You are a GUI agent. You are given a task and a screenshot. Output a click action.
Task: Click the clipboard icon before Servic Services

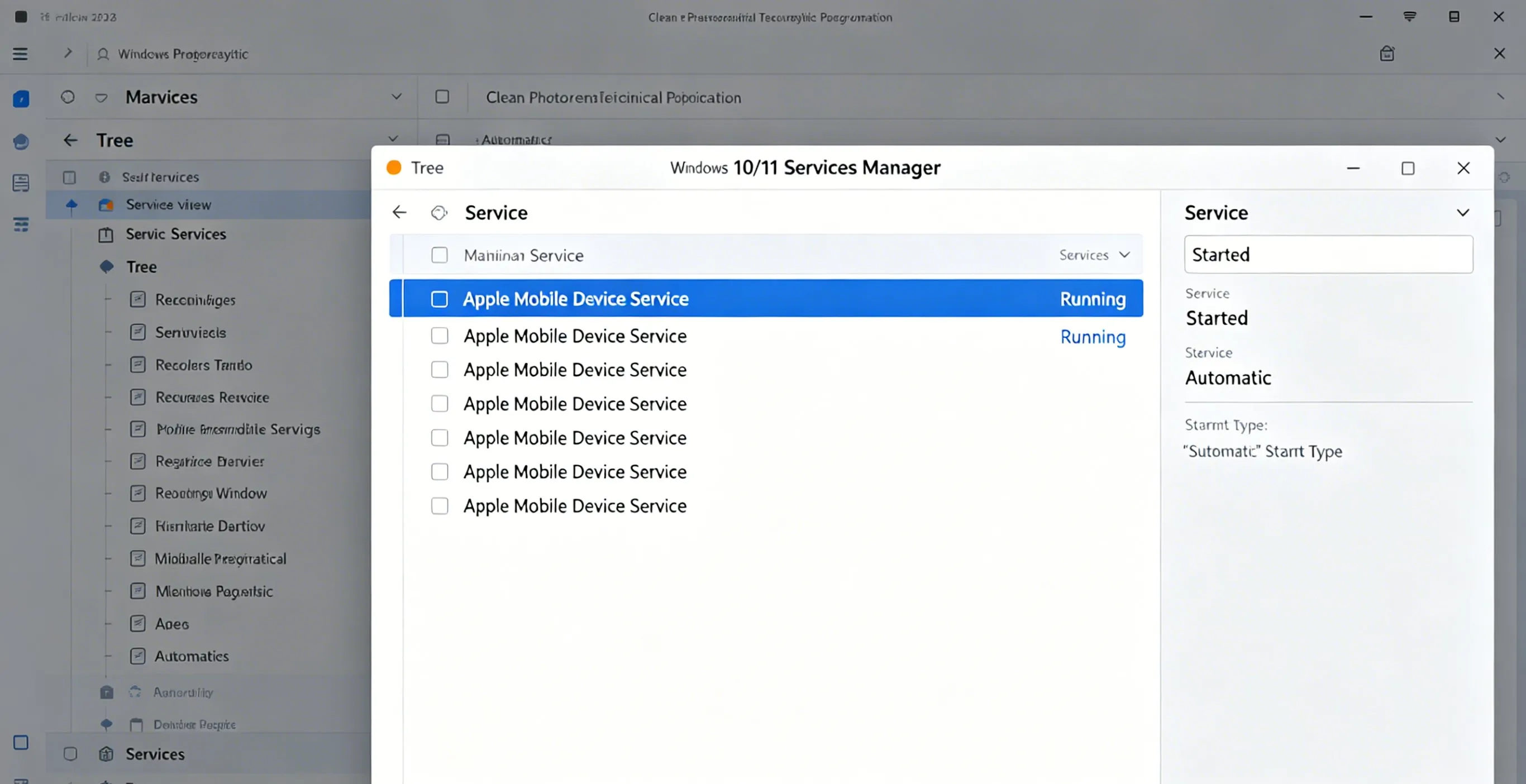click(x=106, y=235)
